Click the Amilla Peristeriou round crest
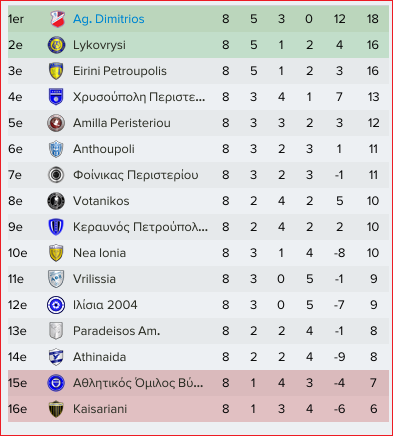 (x=56, y=123)
